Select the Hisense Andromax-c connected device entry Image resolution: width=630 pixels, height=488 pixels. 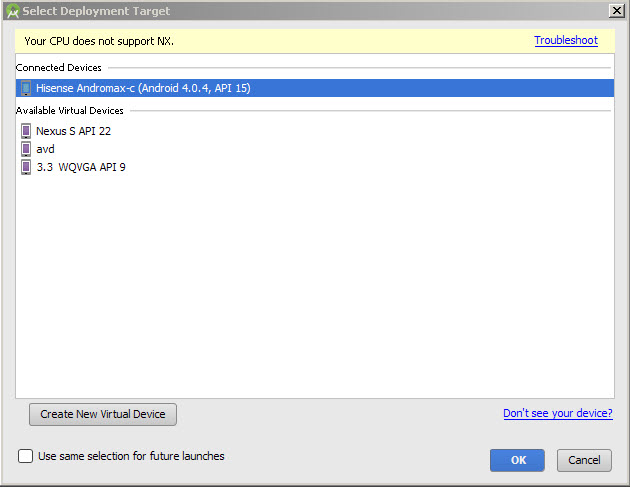point(143,88)
